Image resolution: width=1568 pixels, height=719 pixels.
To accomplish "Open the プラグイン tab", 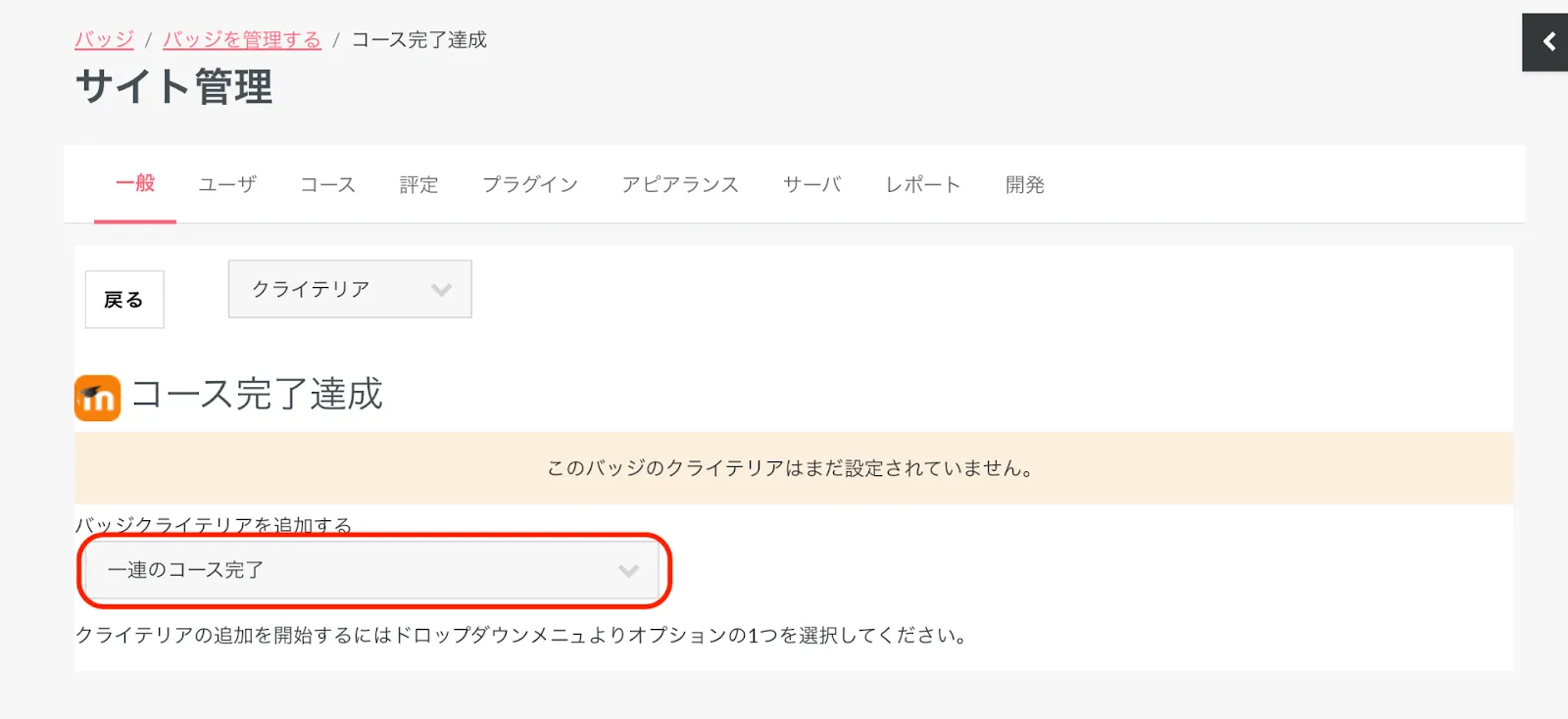I will point(529,185).
